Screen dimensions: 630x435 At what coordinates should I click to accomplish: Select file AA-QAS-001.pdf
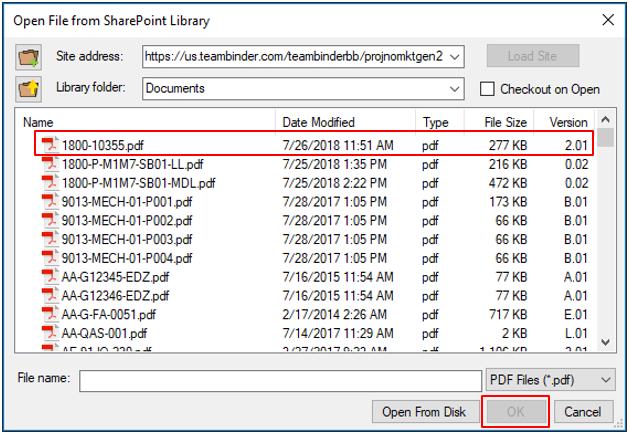(104, 333)
